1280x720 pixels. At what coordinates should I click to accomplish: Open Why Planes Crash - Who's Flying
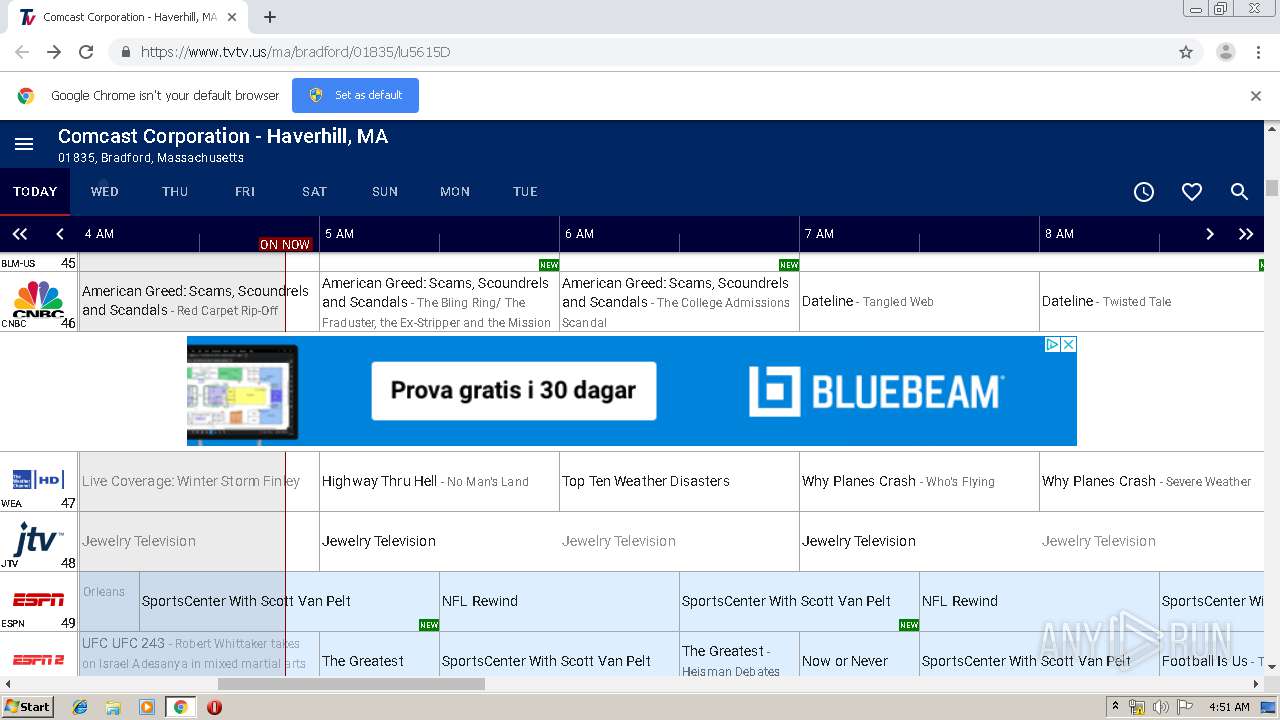point(919,481)
